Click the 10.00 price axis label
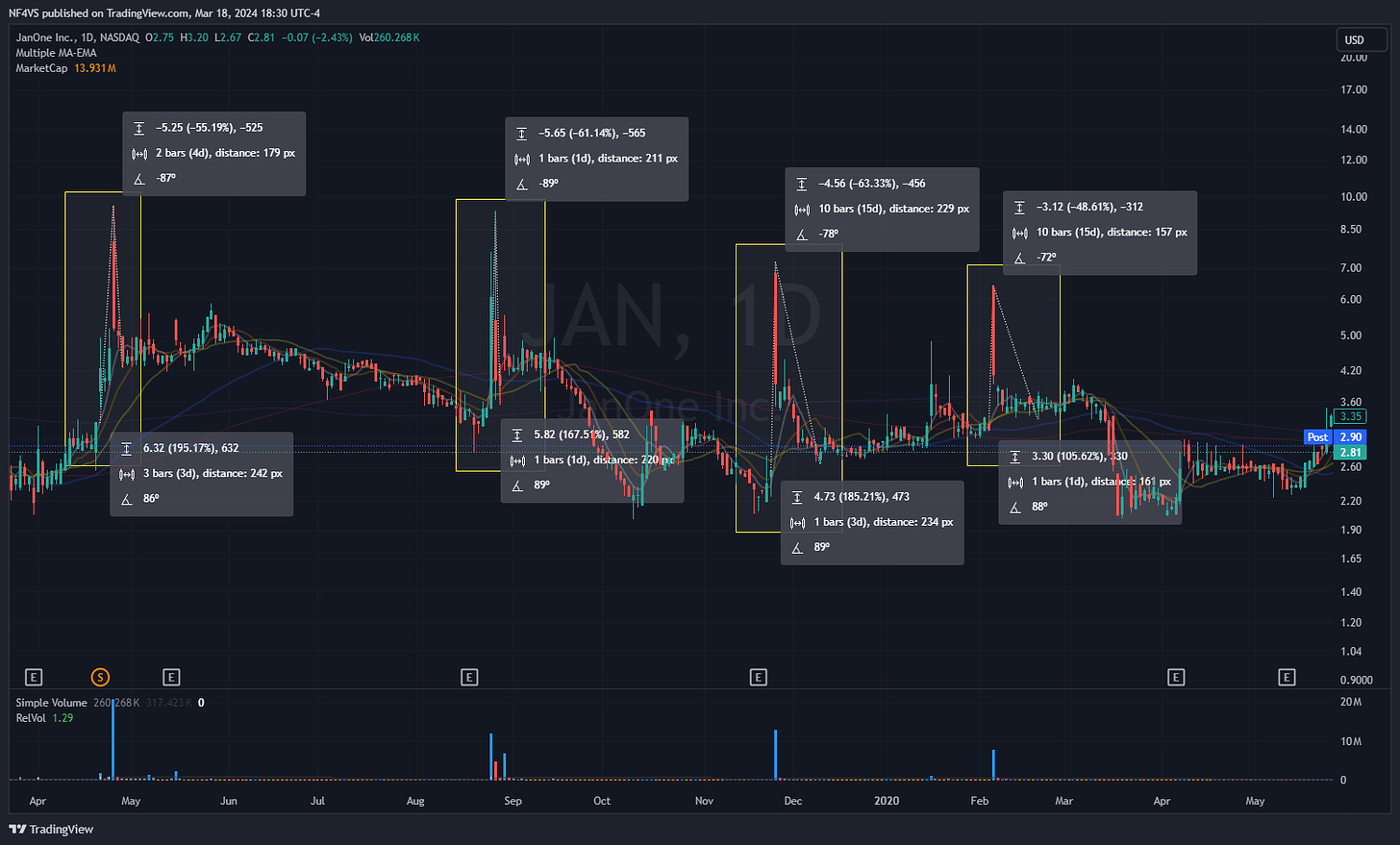Viewport: 1400px width, 845px height. 1354,196
